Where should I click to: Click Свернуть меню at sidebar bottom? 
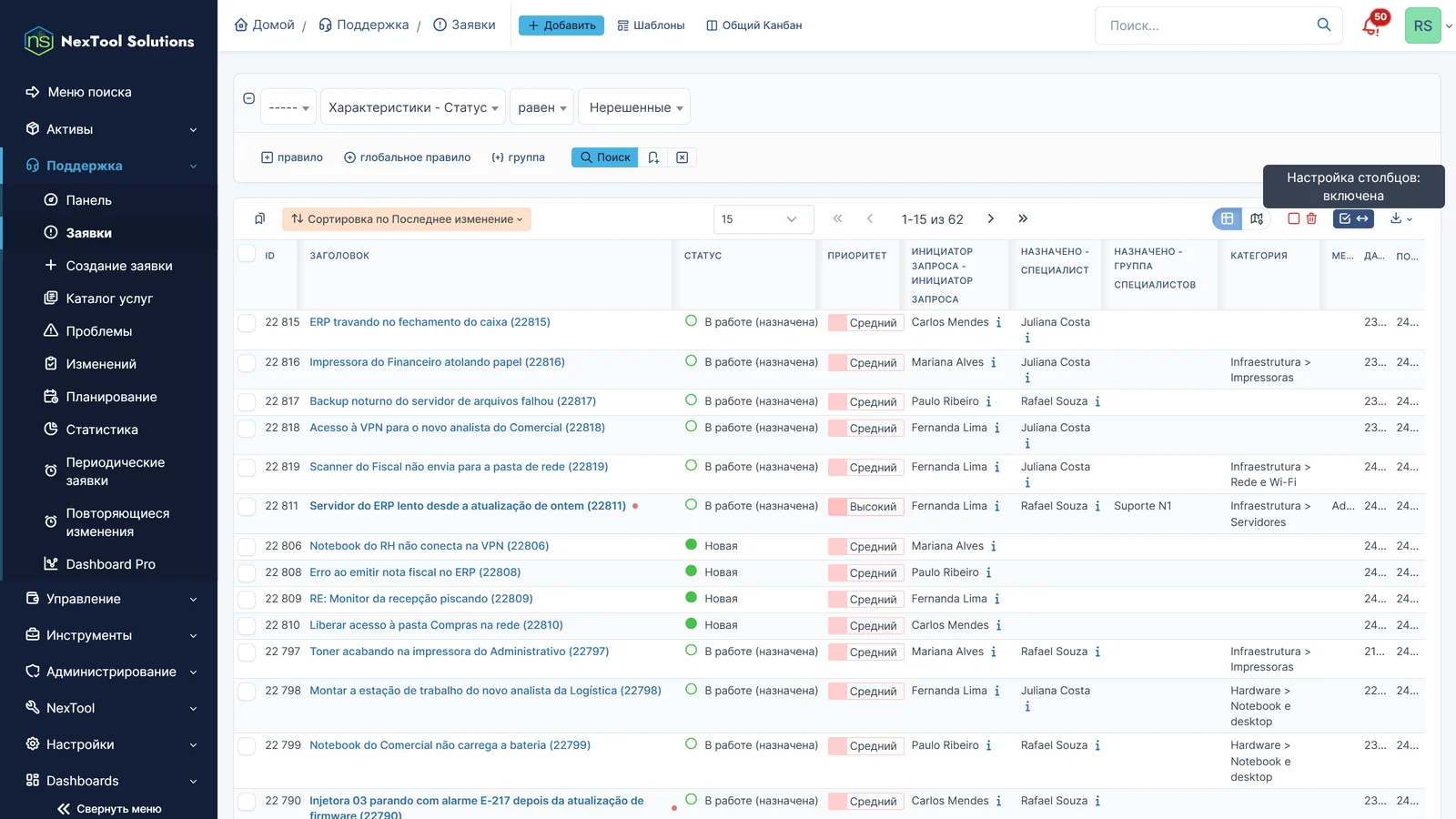(x=109, y=808)
